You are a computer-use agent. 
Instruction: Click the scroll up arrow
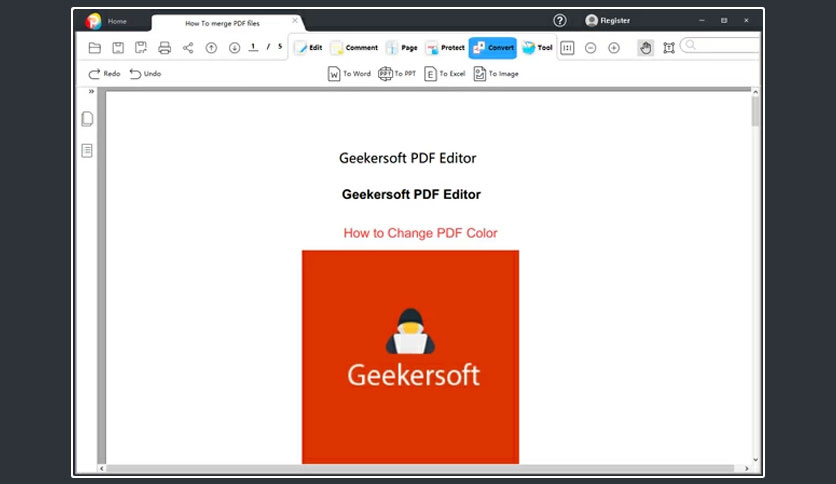point(755,92)
